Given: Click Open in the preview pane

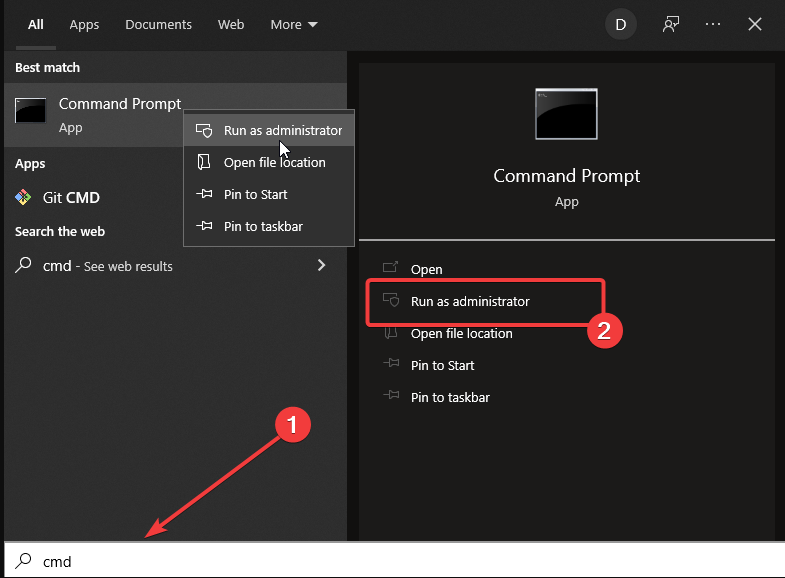Looking at the screenshot, I should (x=427, y=269).
